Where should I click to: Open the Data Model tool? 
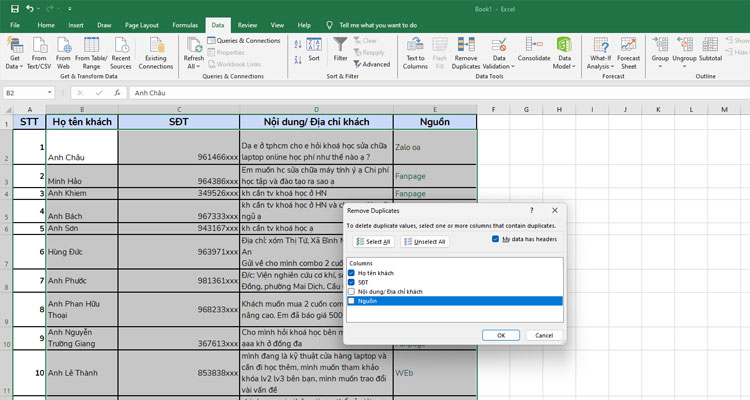tap(564, 53)
